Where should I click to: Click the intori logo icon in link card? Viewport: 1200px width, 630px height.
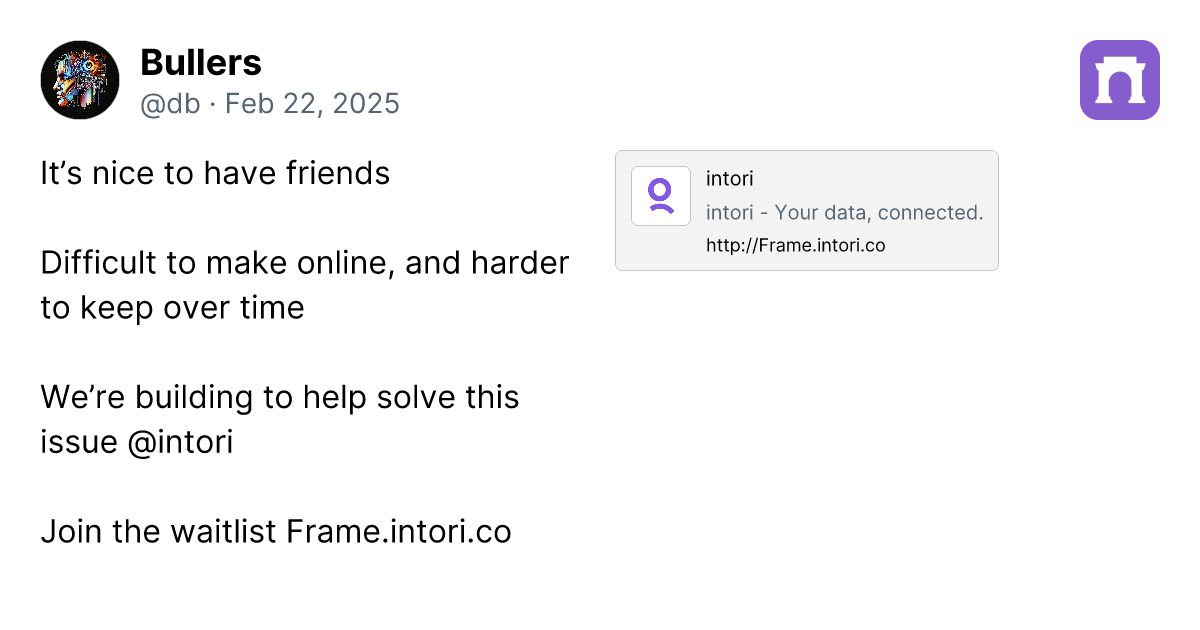660,196
